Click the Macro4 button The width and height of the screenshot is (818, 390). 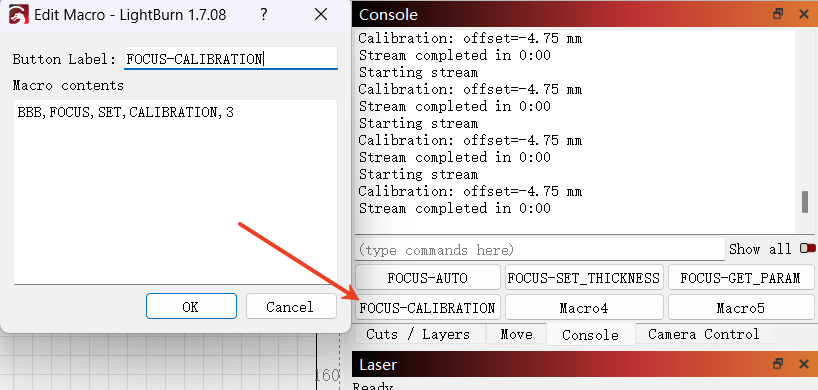[584, 307]
